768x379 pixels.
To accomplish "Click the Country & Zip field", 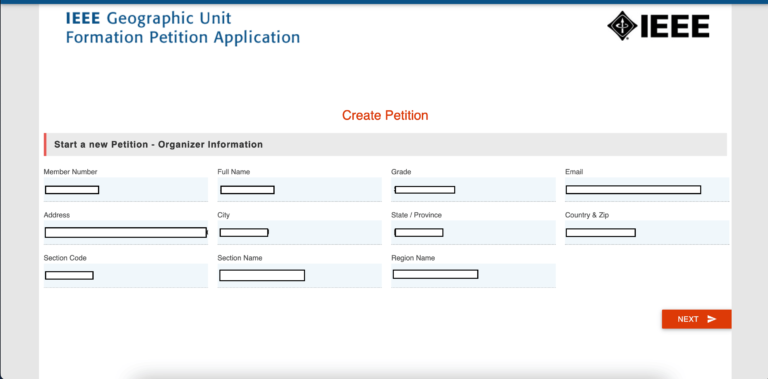I will (647, 233).
